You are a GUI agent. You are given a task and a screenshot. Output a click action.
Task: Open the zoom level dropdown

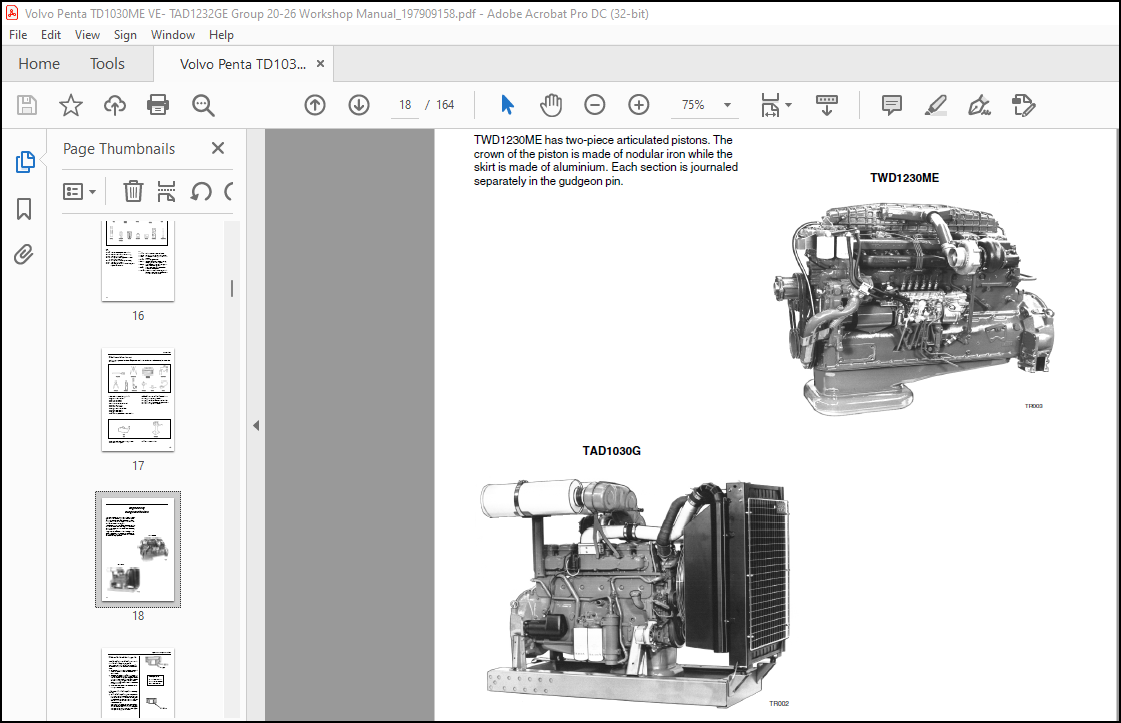tap(727, 105)
